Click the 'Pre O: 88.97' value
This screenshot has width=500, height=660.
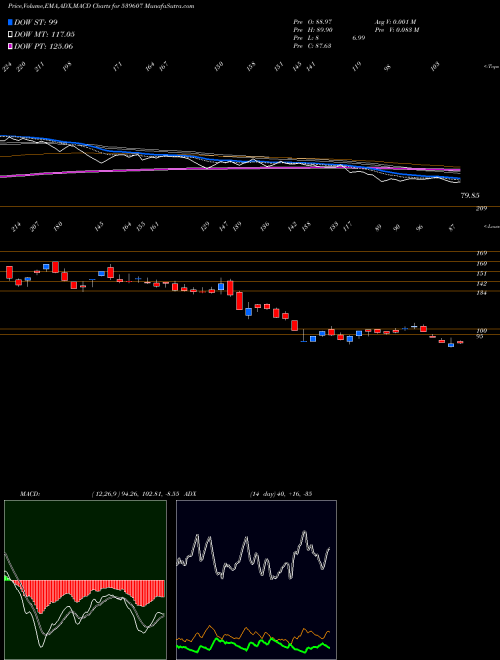[313, 22]
